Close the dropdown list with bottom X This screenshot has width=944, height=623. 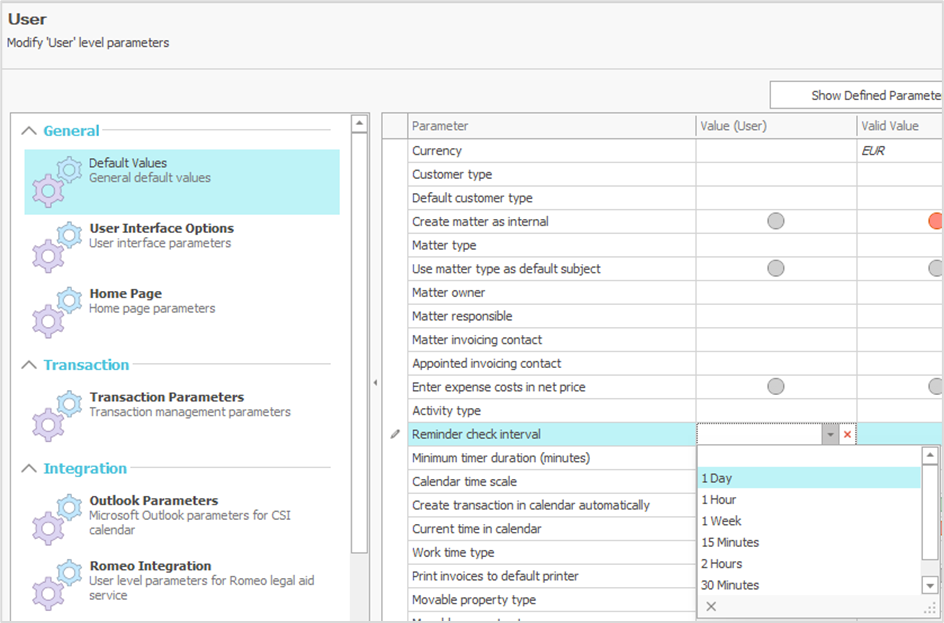tap(711, 606)
